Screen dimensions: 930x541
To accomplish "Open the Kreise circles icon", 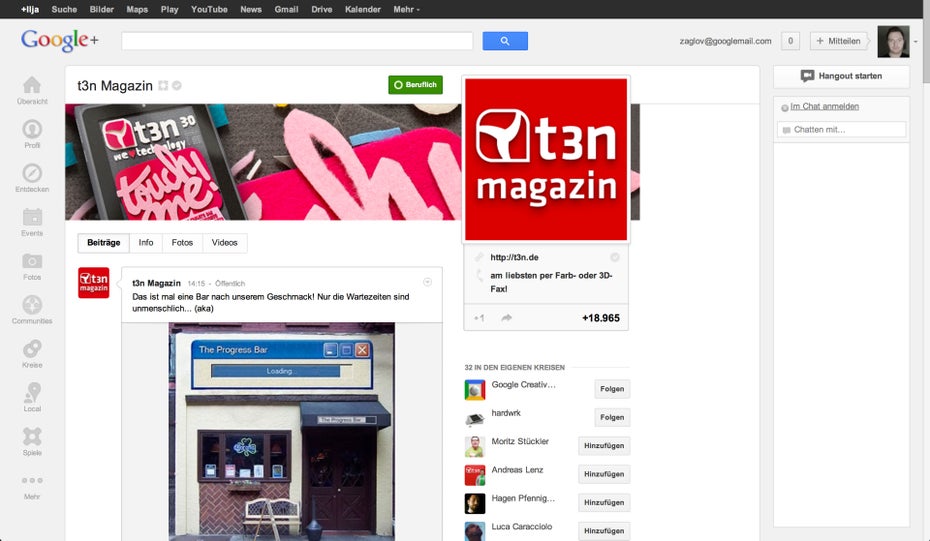I will [x=32, y=348].
